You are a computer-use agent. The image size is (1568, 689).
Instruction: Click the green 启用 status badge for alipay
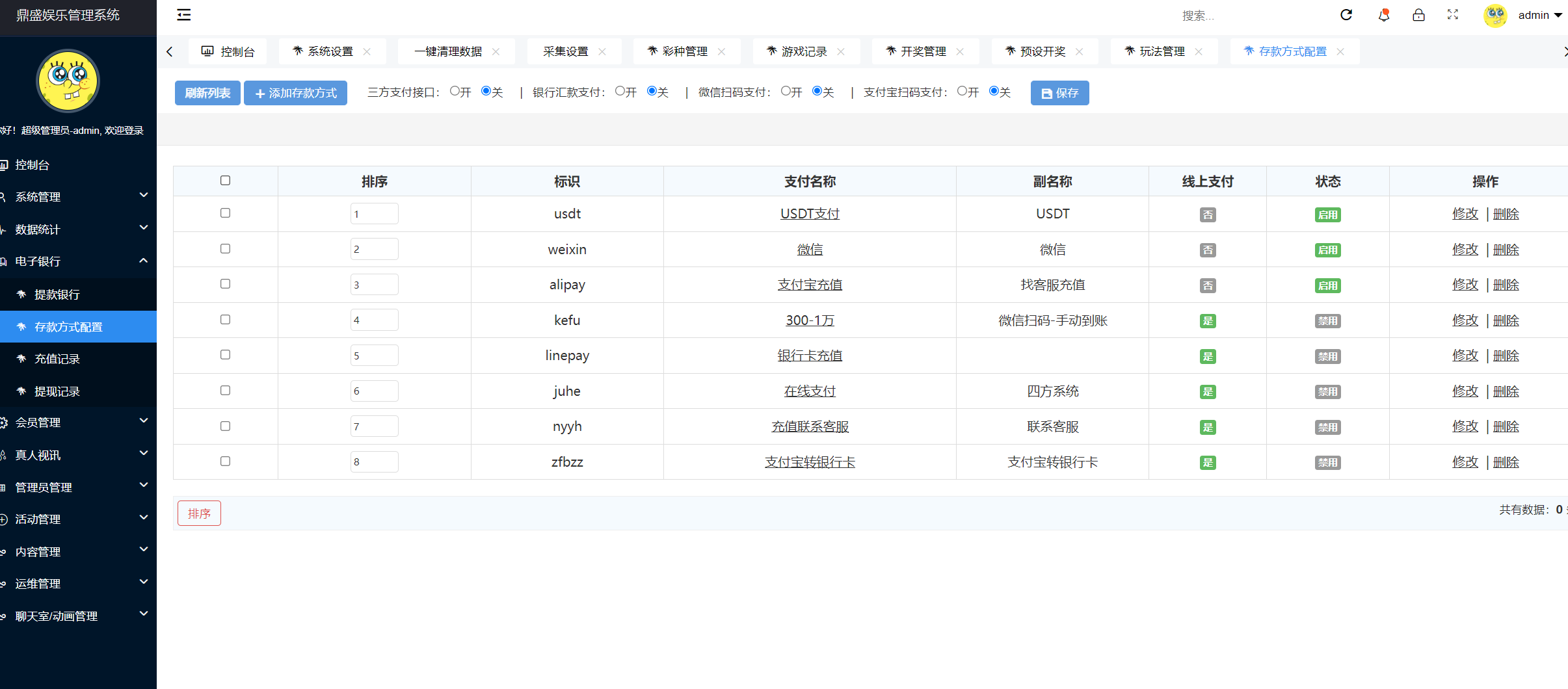(1327, 285)
